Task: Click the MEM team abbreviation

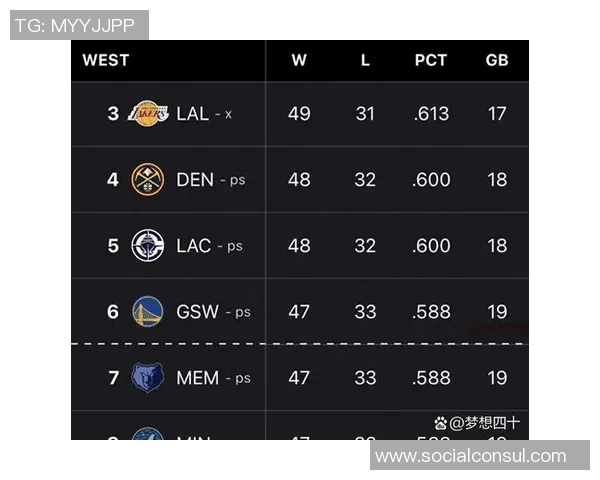Action: (197, 378)
